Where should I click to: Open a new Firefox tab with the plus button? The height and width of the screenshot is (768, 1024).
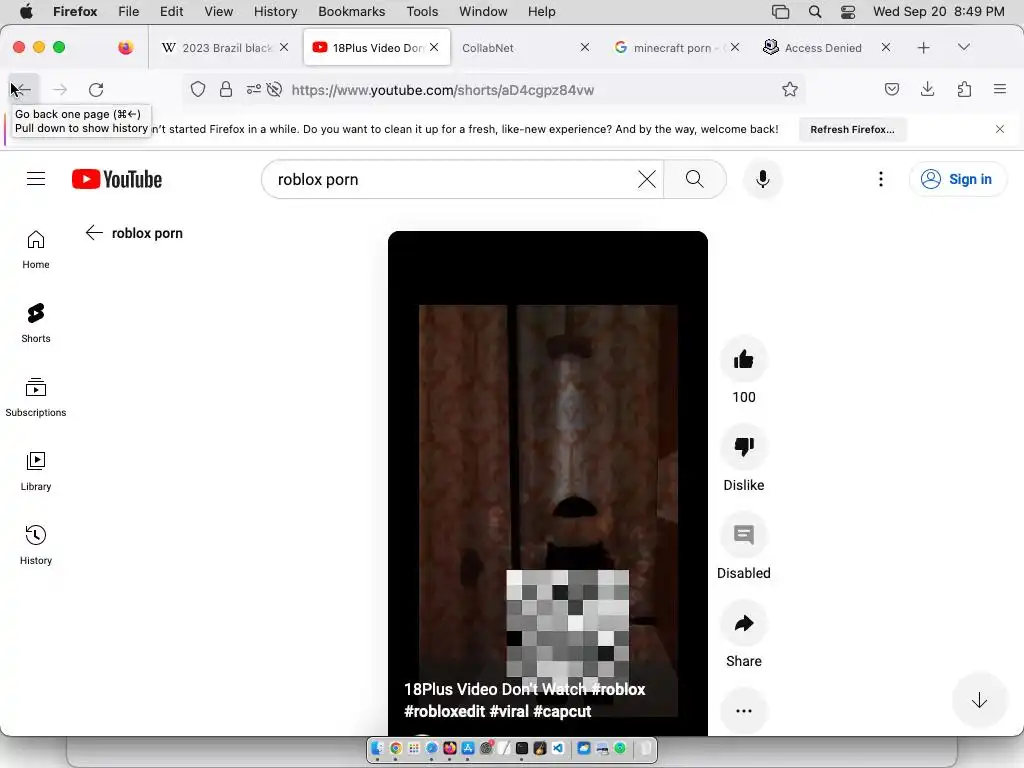click(x=923, y=48)
